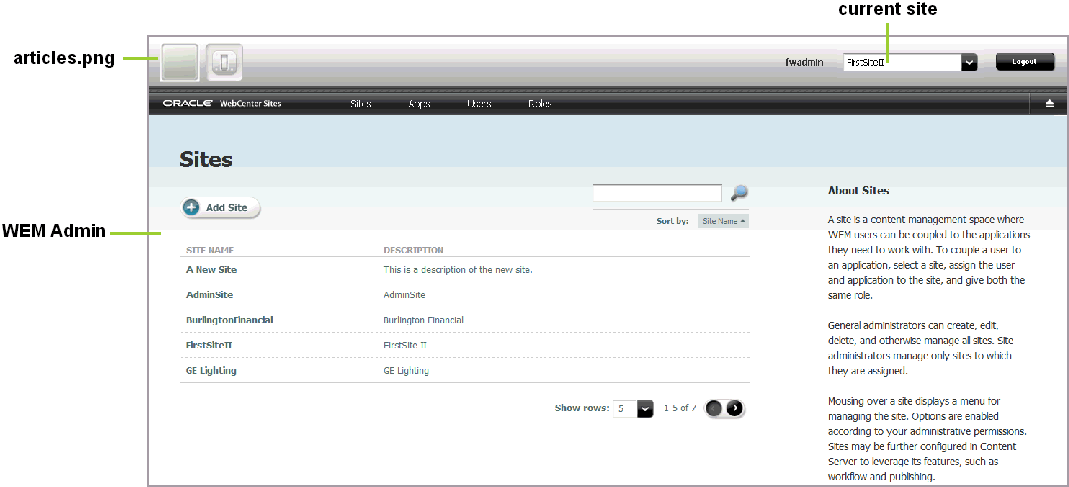1069x487 pixels.
Task: Click the SITE NAME column header
Action: point(210,250)
